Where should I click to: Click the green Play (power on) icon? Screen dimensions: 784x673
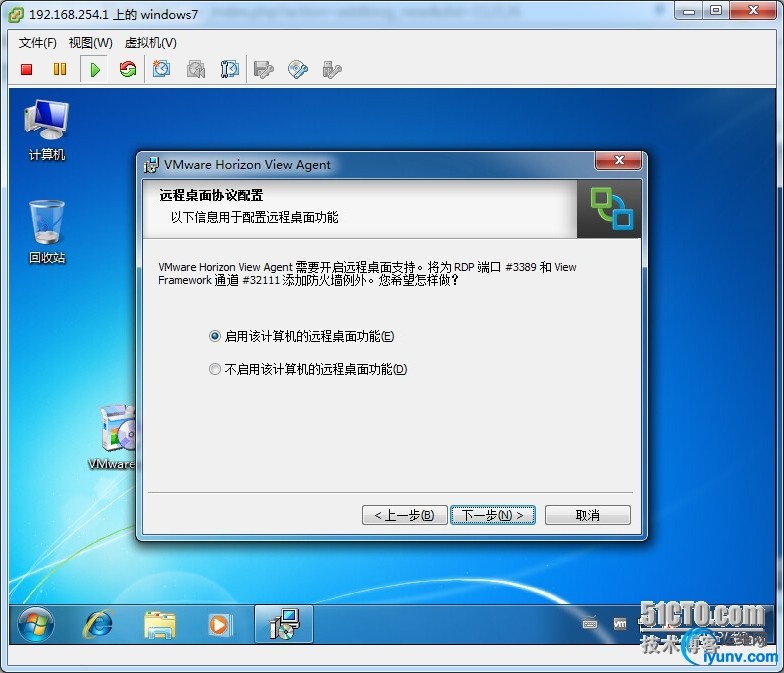point(94,70)
